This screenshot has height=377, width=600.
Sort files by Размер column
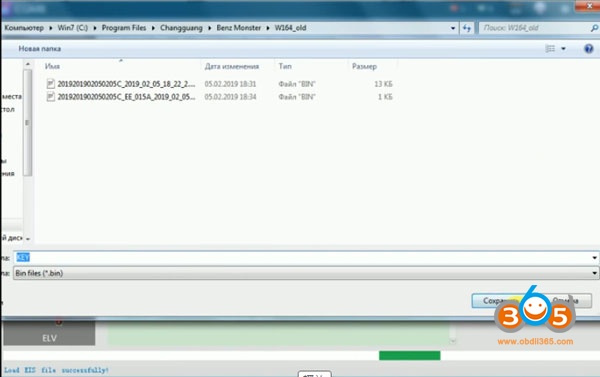click(364, 67)
